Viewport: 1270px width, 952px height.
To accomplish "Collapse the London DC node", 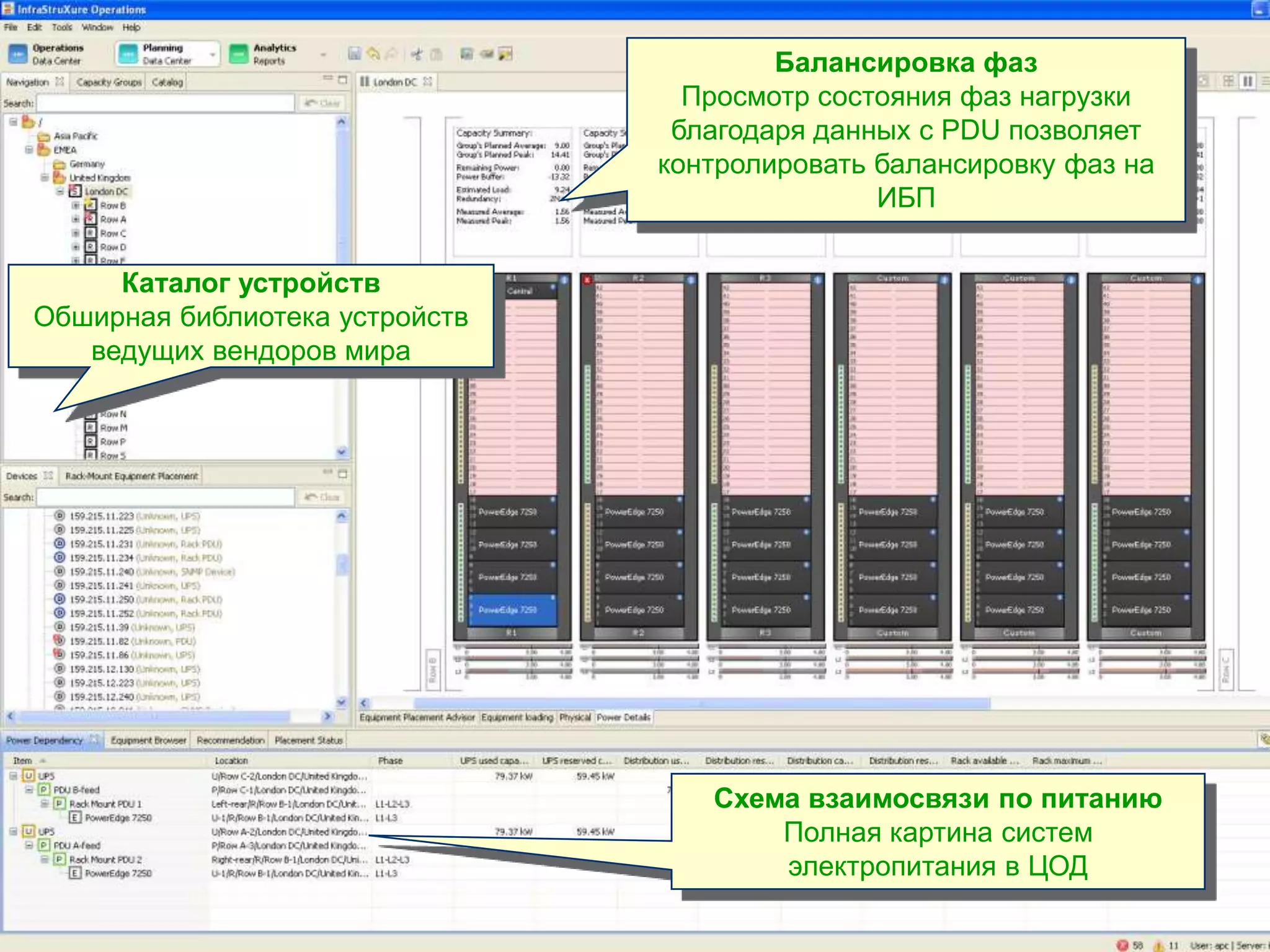I will coord(60,192).
